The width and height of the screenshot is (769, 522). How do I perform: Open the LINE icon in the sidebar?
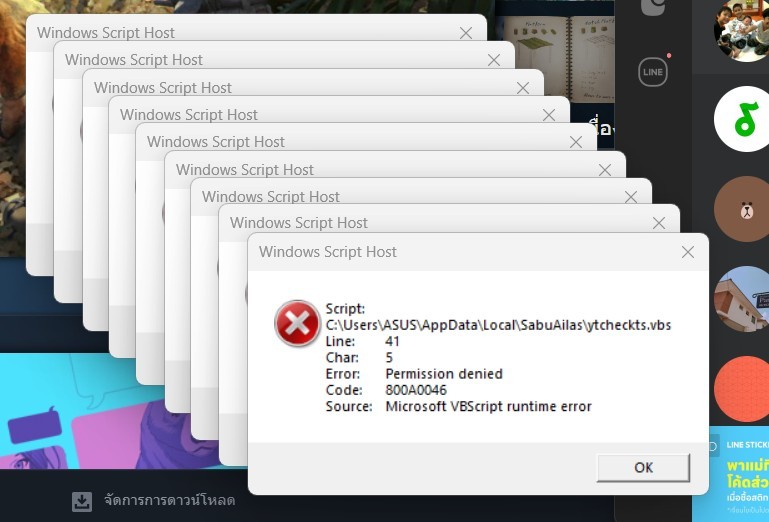[653, 72]
